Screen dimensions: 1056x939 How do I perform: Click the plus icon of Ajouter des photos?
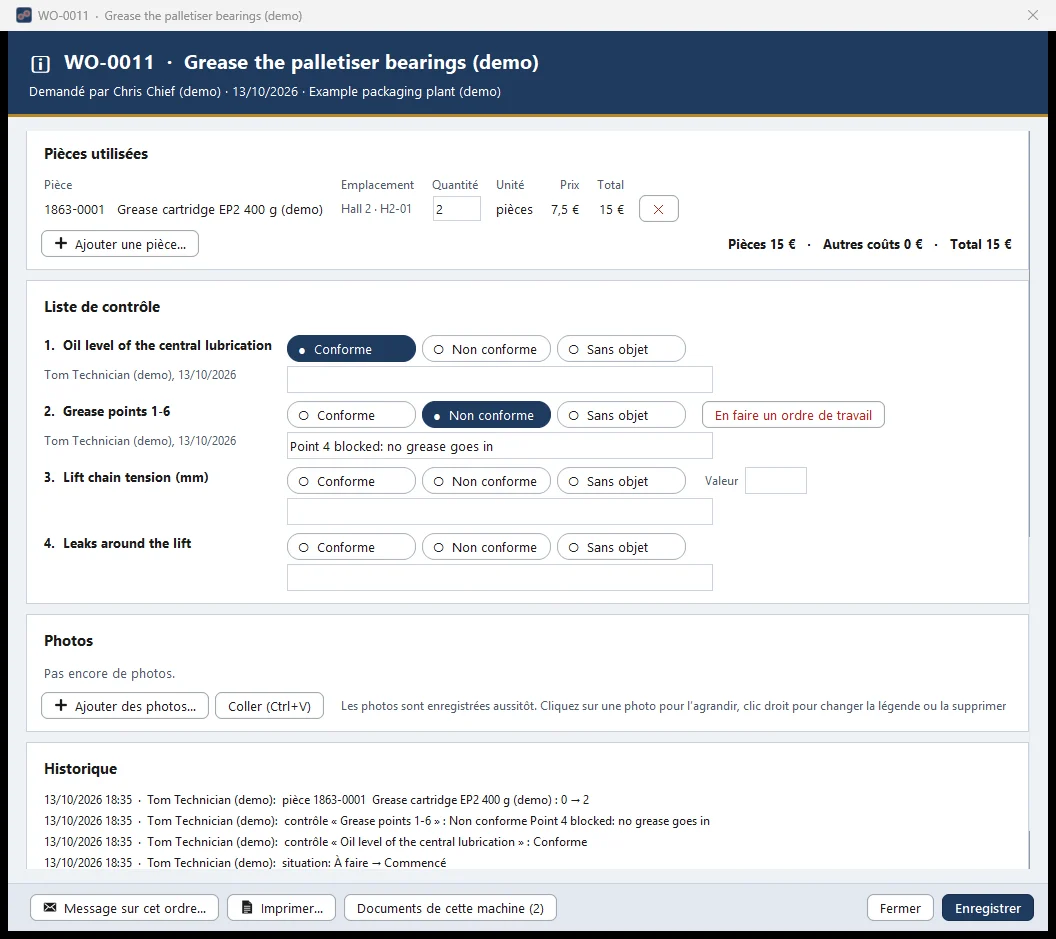[x=61, y=705]
